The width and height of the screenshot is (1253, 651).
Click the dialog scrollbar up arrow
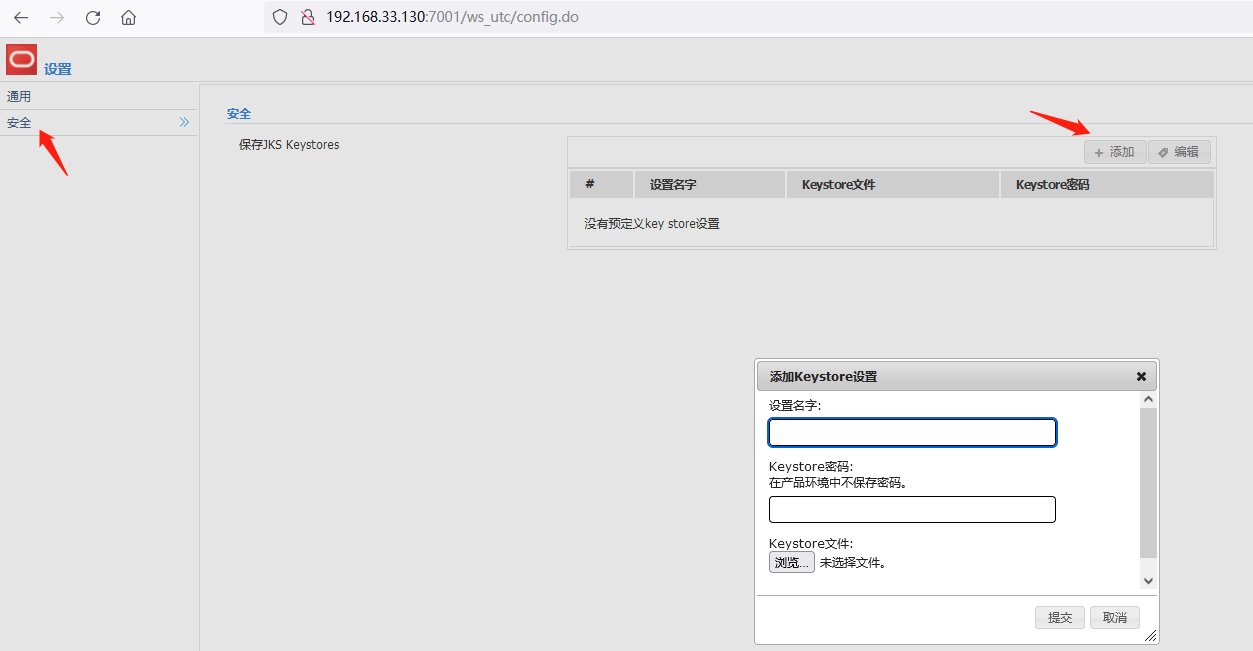[1148, 399]
